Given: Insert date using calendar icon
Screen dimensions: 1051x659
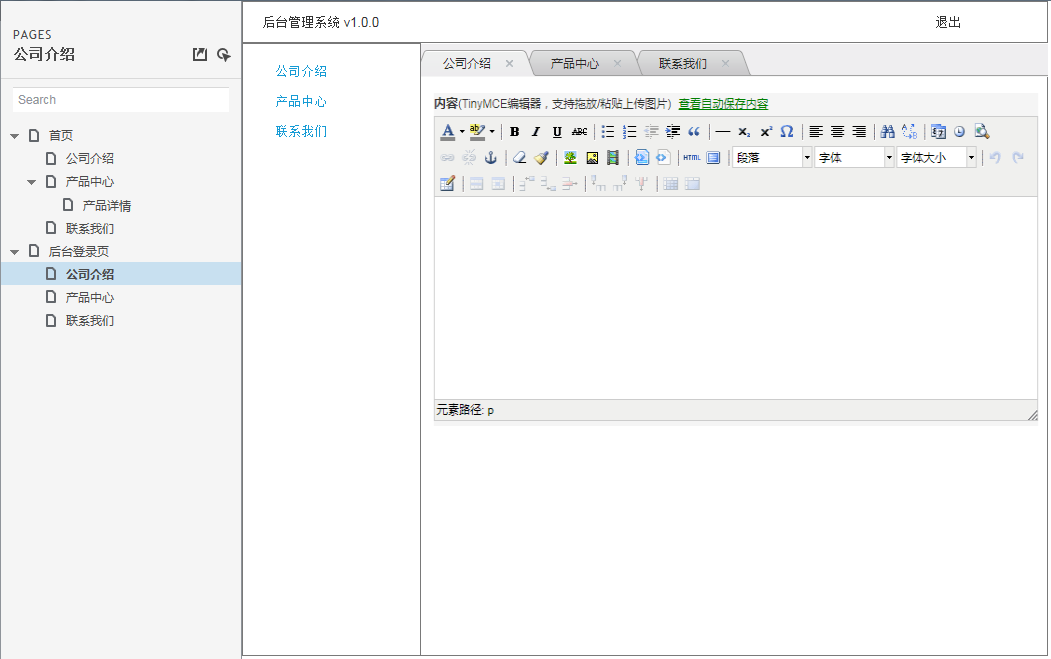Looking at the screenshot, I should coord(938,131).
